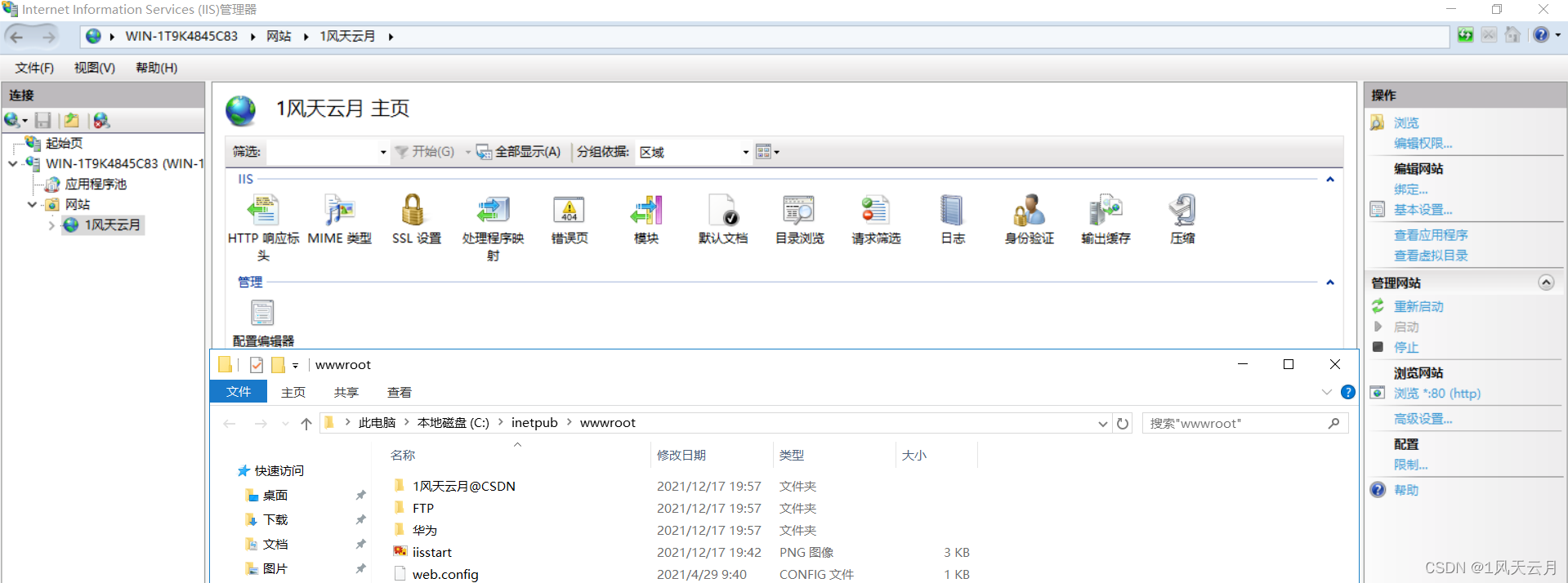
Task: Click the 绑定... action link
Action: coord(1410,189)
